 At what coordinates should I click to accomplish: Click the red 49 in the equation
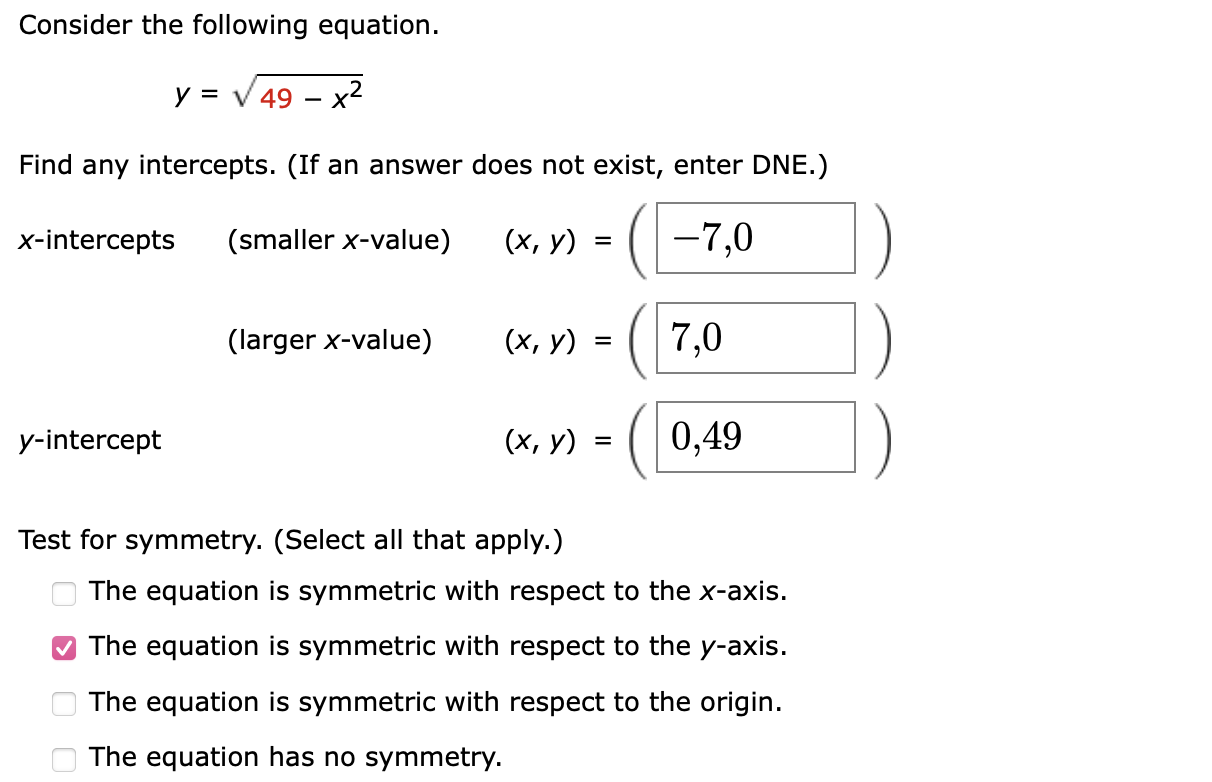point(278,99)
